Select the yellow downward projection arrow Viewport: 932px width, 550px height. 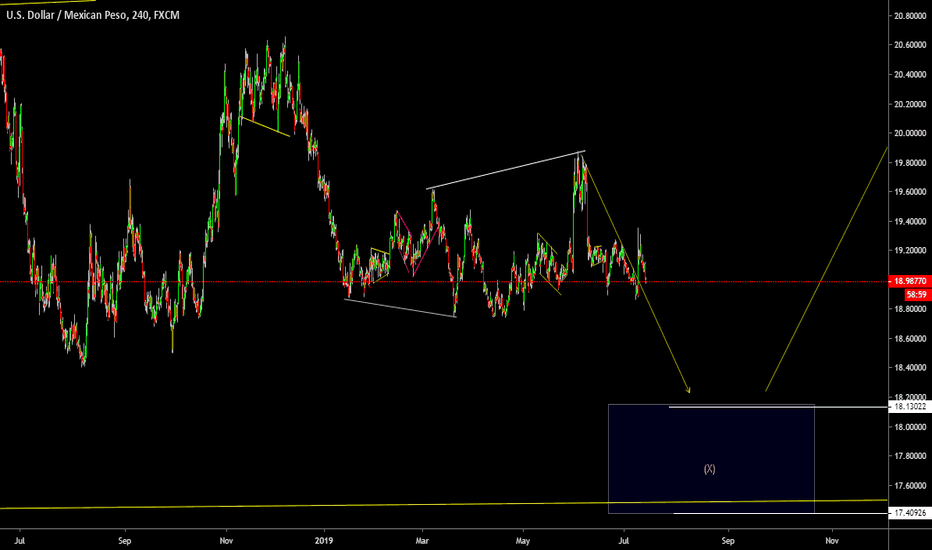point(636,275)
